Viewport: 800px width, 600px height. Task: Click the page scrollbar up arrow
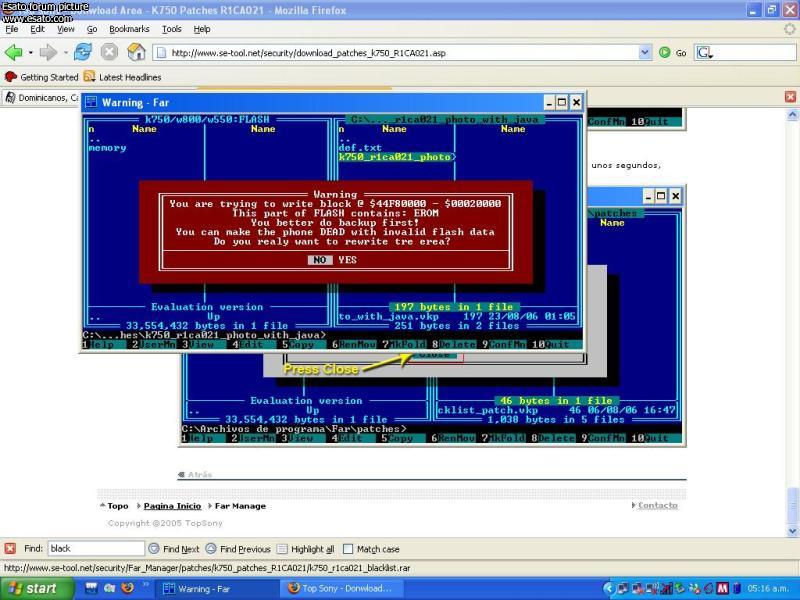(792, 115)
